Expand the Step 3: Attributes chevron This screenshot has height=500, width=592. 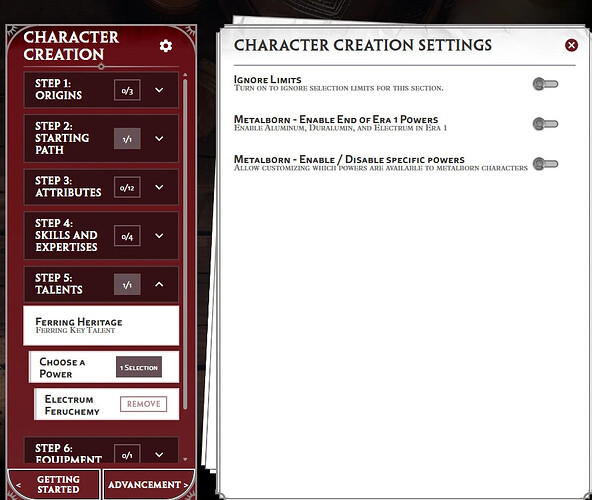point(159,187)
